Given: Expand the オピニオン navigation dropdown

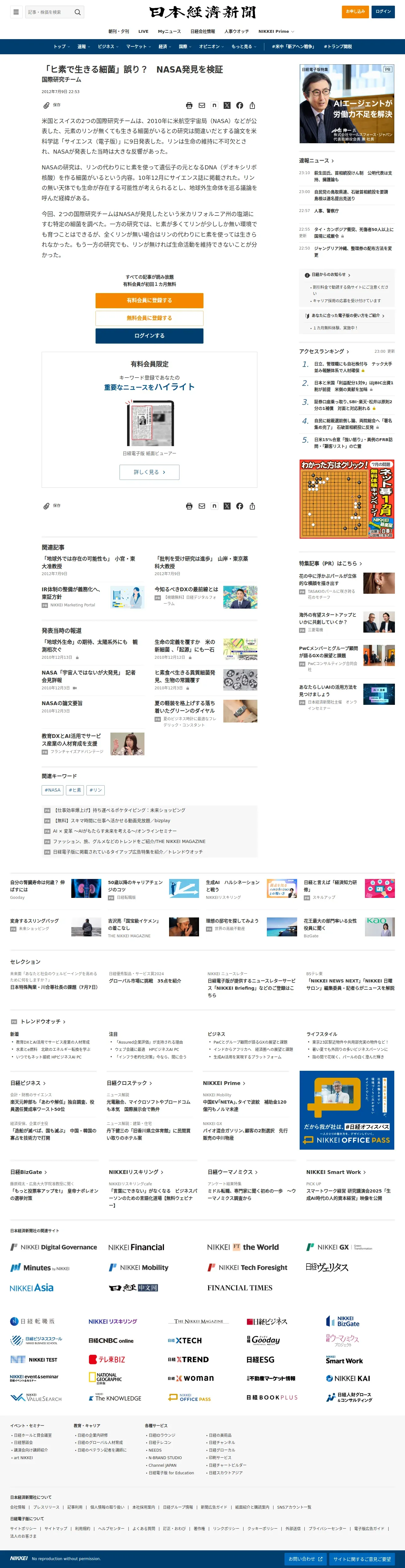Looking at the screenshot, I should 212,46.
